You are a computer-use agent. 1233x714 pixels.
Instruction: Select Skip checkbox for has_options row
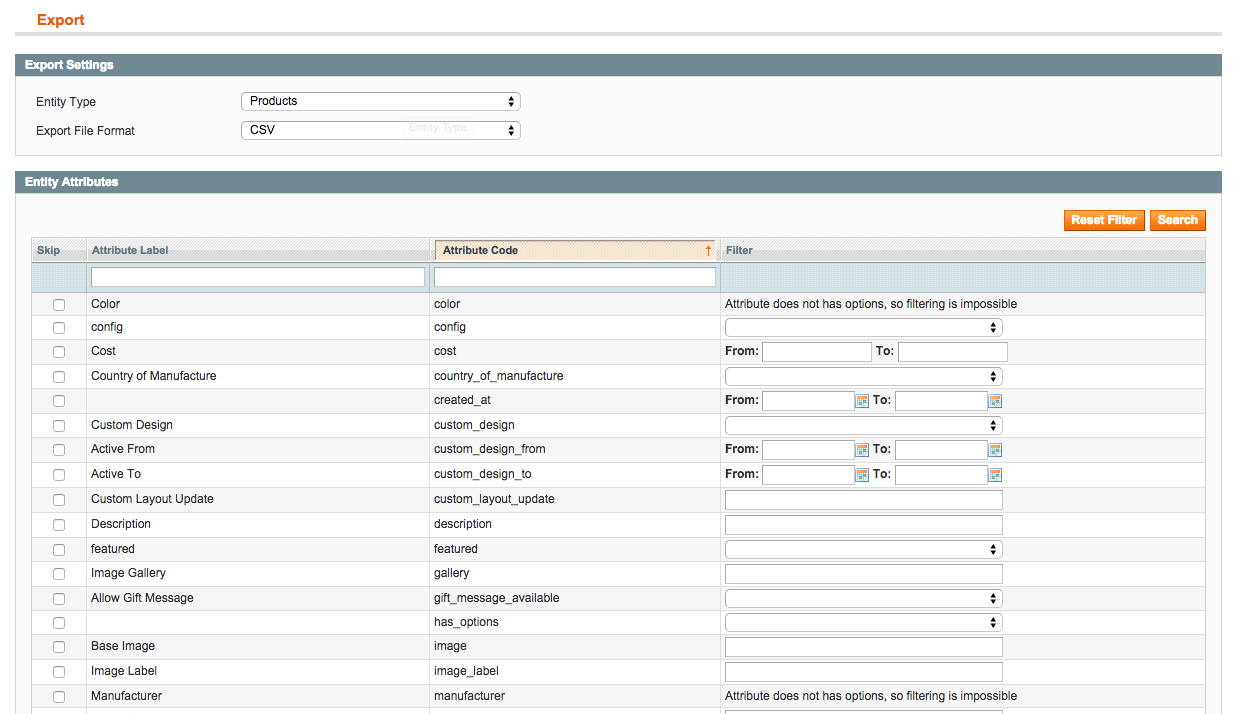click(x=59, y=623)
